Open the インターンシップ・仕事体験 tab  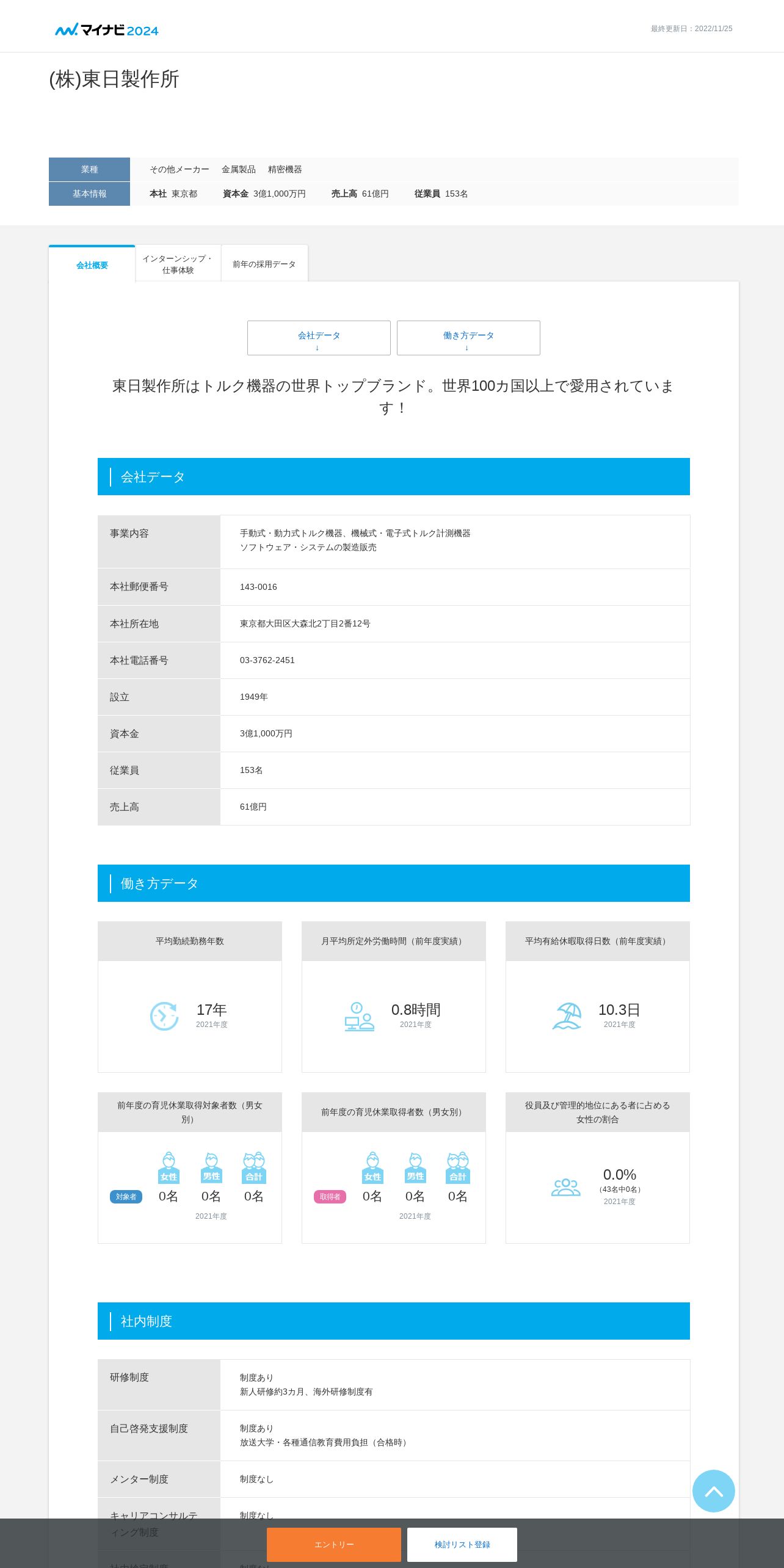[x=178, y=264]
